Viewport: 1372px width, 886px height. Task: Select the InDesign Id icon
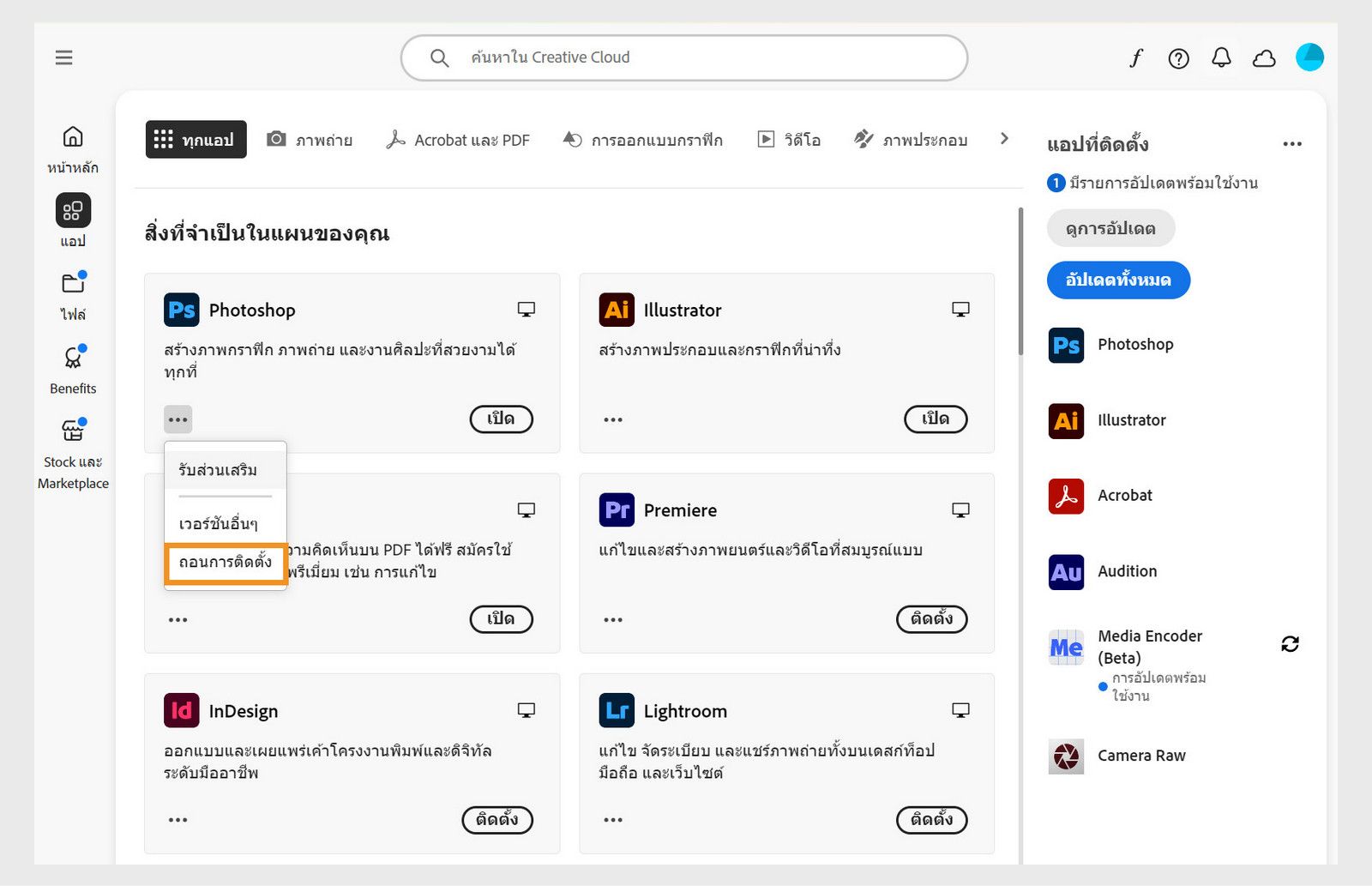[x=181, y=710]
